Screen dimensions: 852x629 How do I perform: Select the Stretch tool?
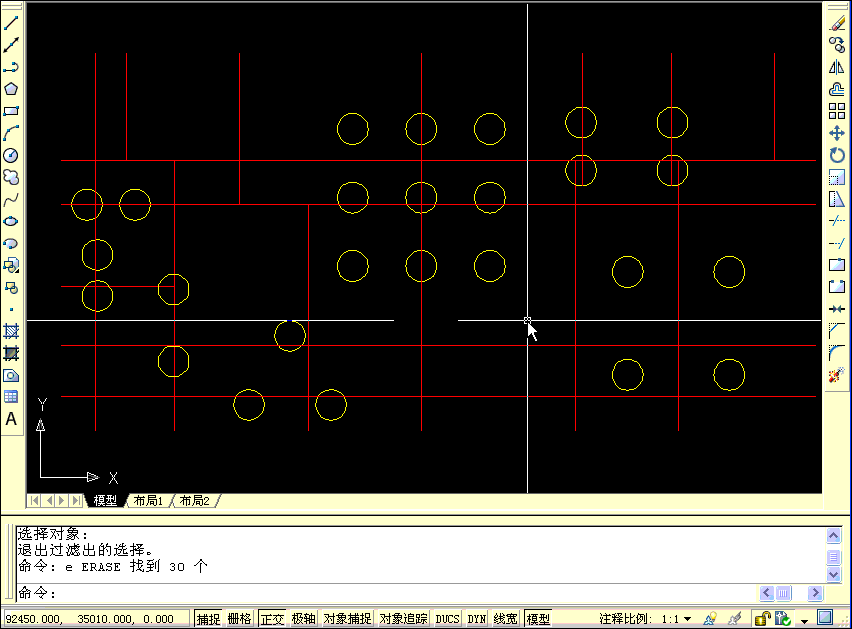click(x=837, y=199)
